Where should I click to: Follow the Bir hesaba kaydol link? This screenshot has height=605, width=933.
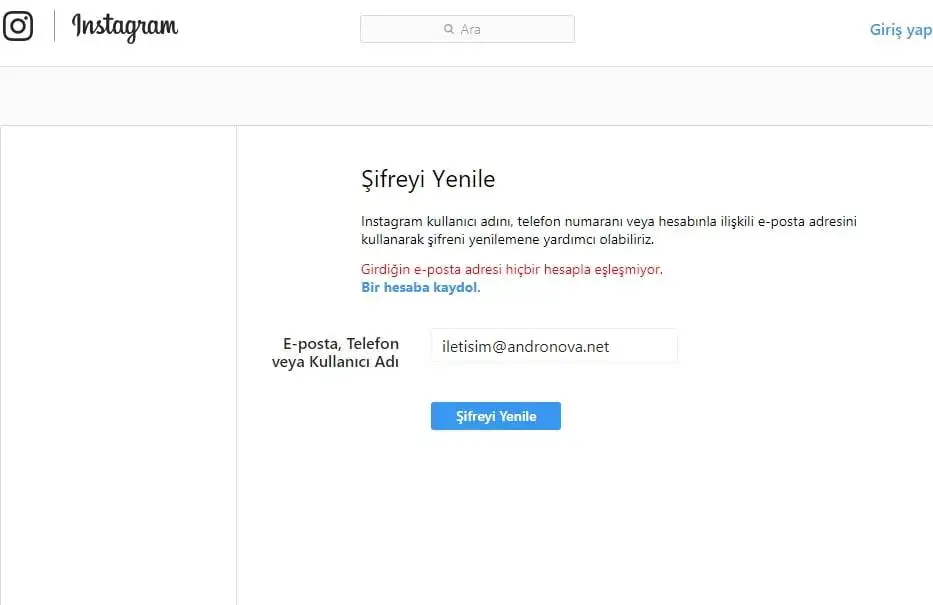point(419,287)
